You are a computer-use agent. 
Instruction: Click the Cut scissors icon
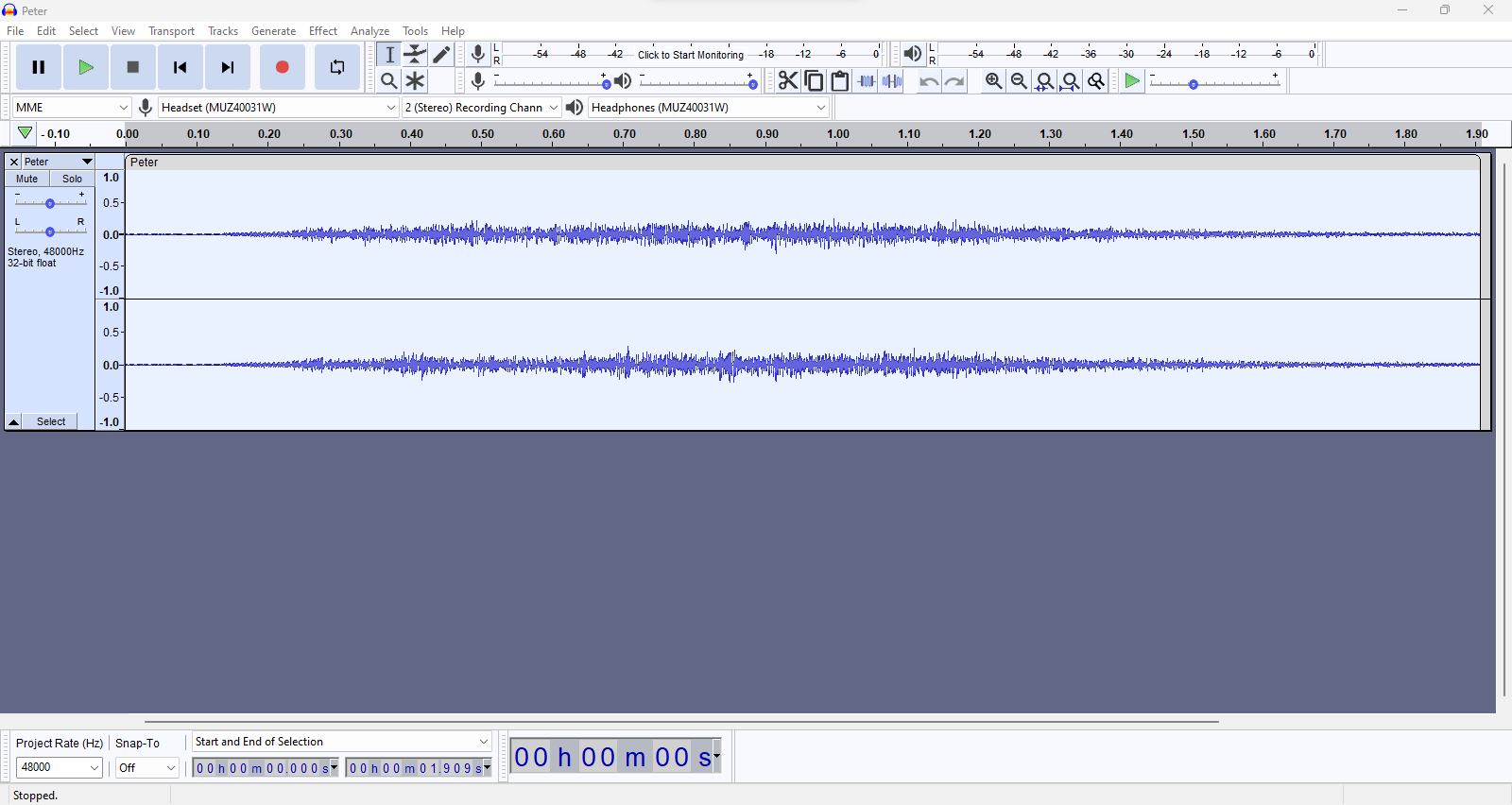pyautogui.click(x=787, y=81)
